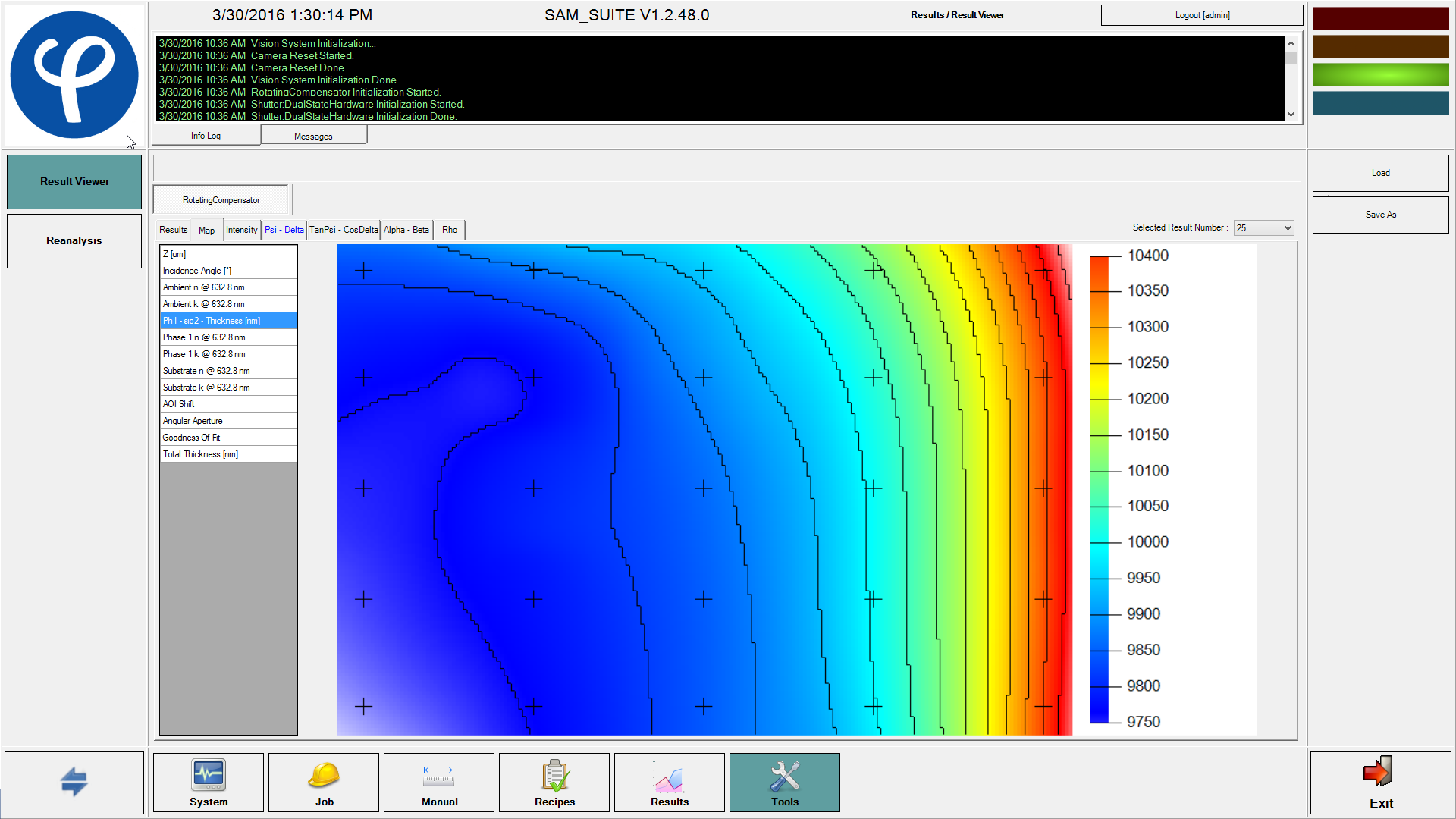Click the Save As button
This screenshot has width=1456, height=819.
(x=1381, y=215)
